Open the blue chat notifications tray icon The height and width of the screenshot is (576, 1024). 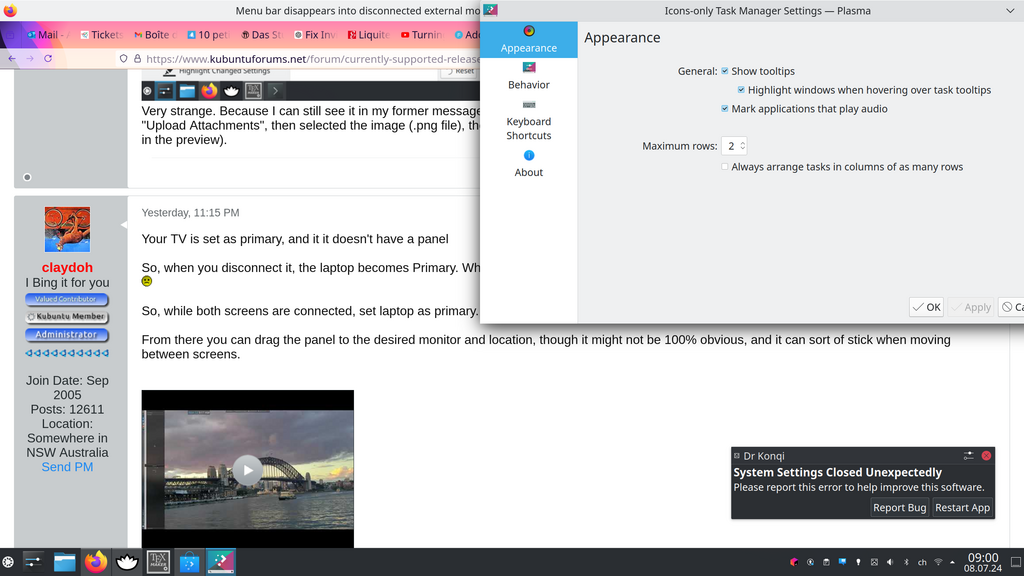pyautogui.click(x=842, y=562)
